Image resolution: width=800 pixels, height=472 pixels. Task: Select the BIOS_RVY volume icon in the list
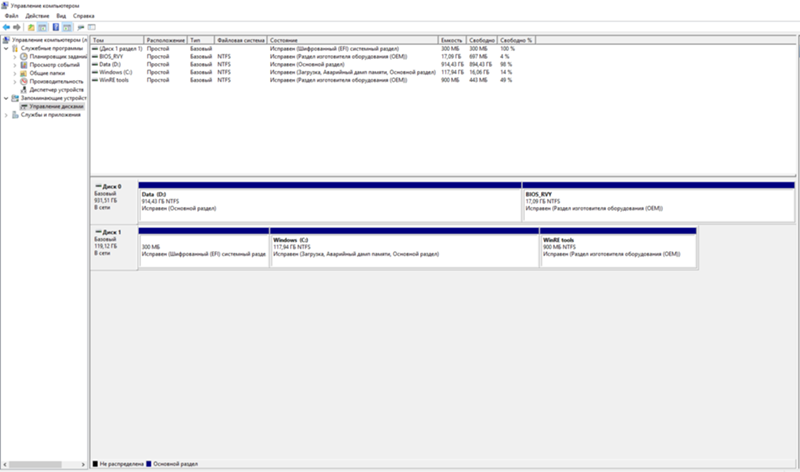pos(95,57)
